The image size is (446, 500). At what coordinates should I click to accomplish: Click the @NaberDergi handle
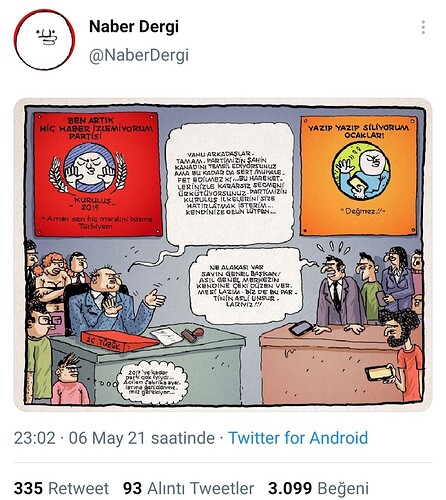pos(139,55)
